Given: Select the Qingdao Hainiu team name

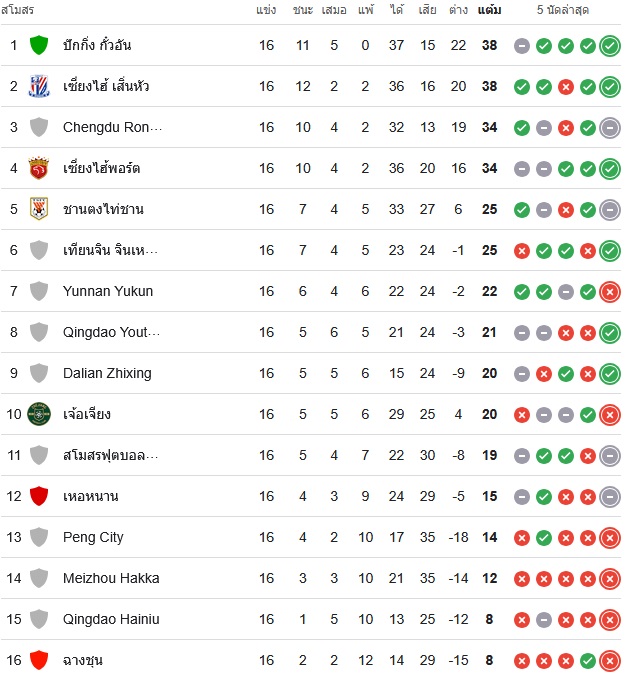Looking at the screenshot, I should [x=111, y=619].
